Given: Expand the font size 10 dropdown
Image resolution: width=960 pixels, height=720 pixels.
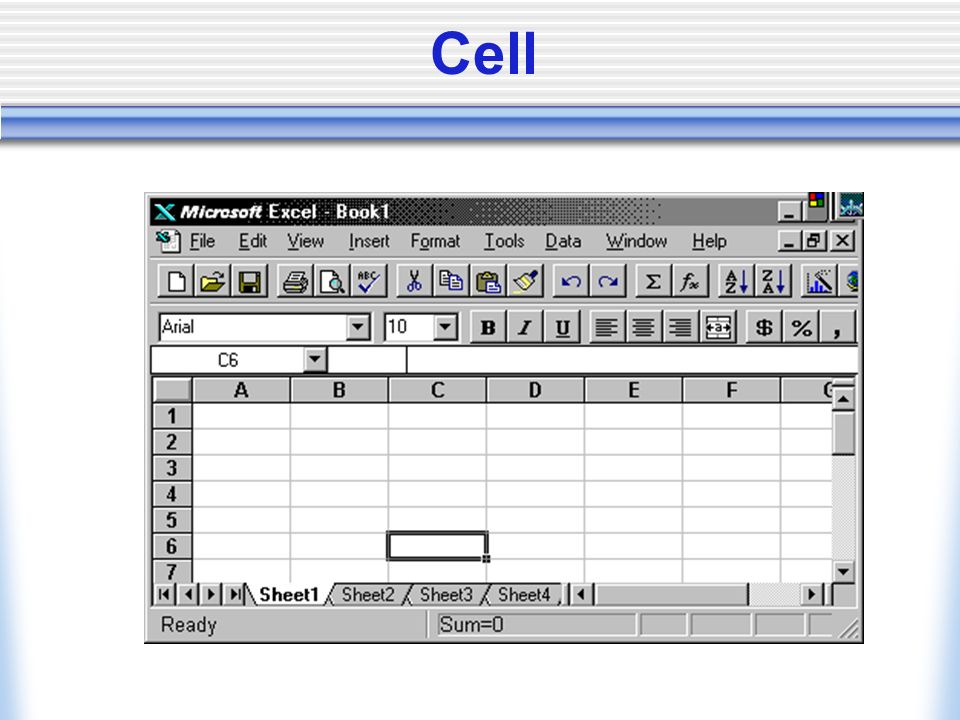Looking at the screenshot, I should pyautogui.click(x=446, y=327).
